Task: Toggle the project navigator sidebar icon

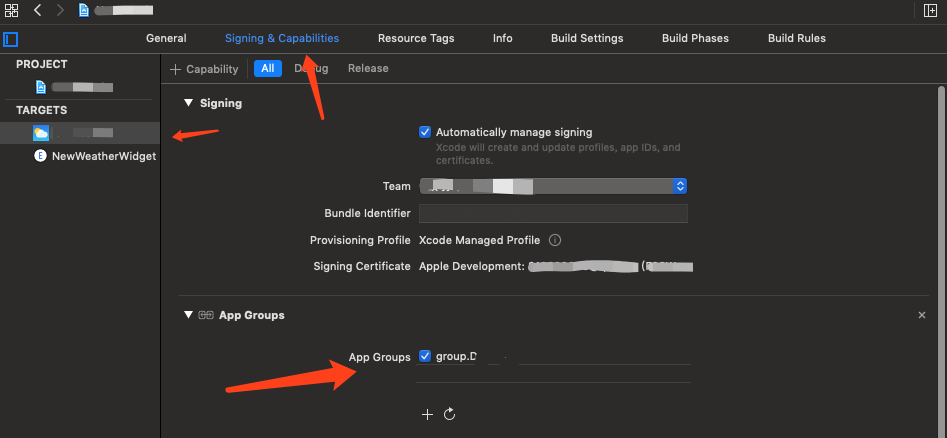Action: pyautogui.click(x=11, y=40)
